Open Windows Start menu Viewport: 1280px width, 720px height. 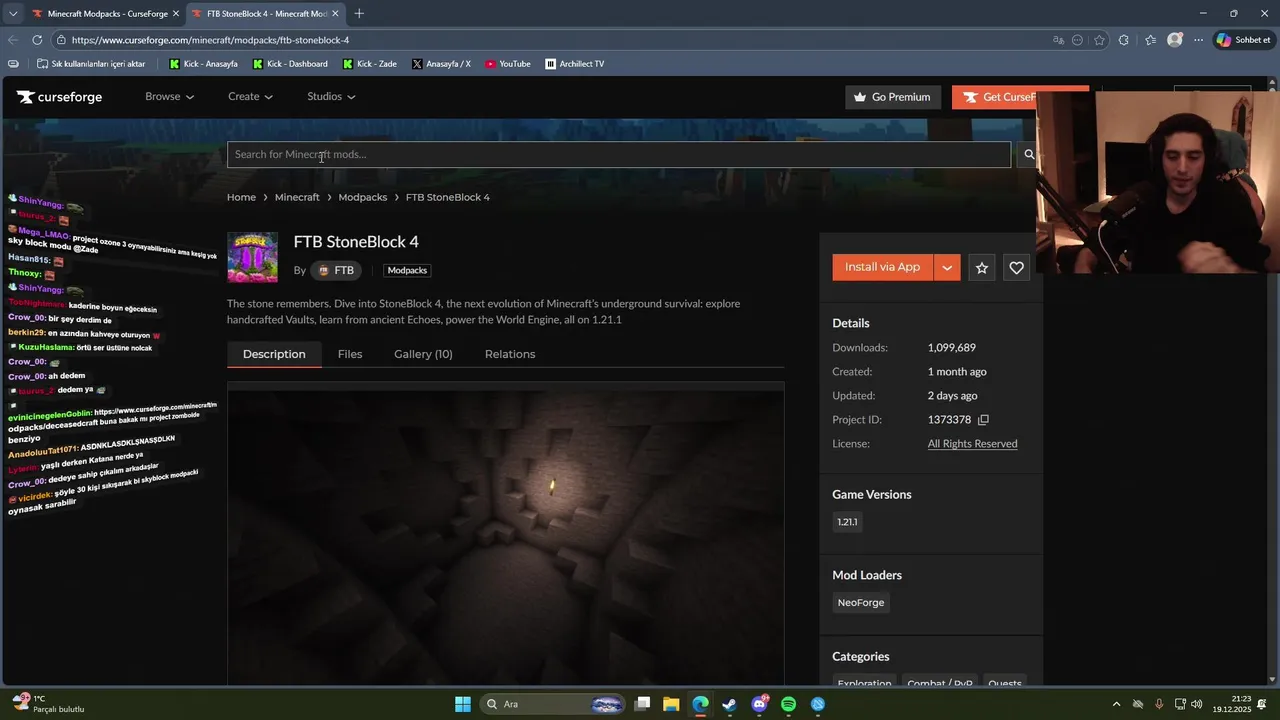(463, 704)
